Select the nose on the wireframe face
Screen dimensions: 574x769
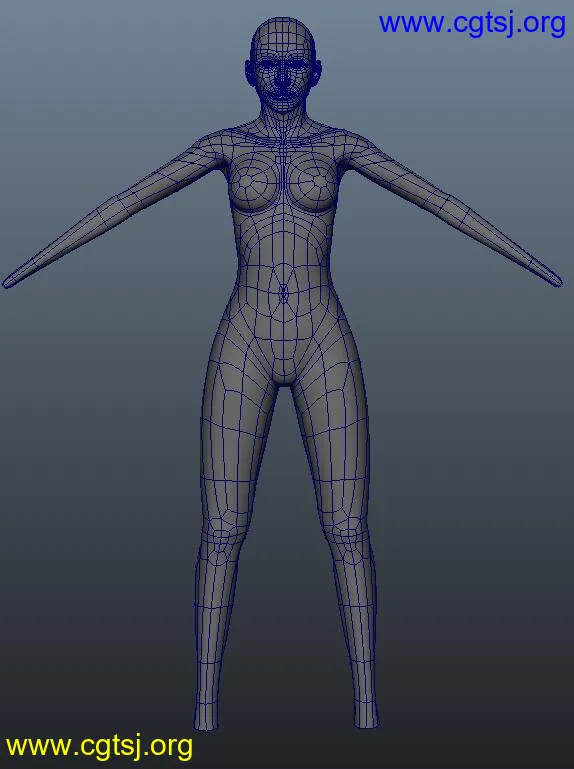[282, 81]
